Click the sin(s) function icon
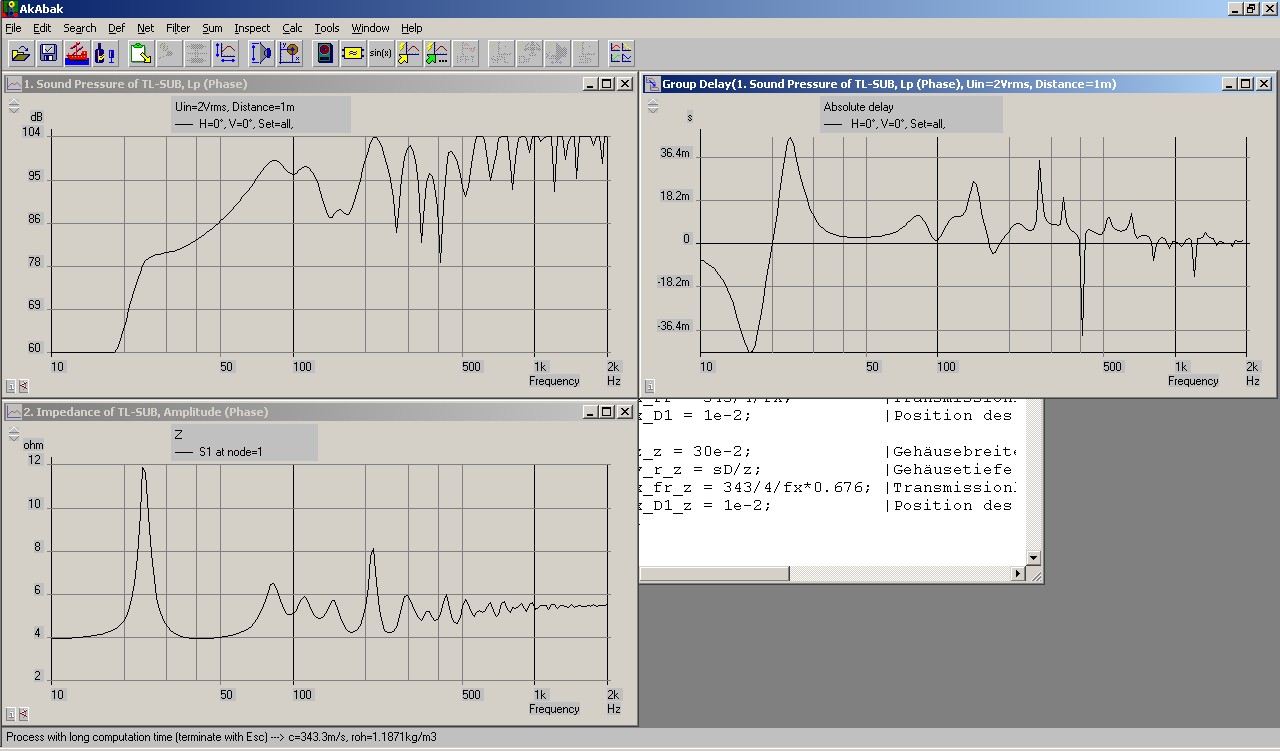The image size is (1280, 751). coord(381,53)
